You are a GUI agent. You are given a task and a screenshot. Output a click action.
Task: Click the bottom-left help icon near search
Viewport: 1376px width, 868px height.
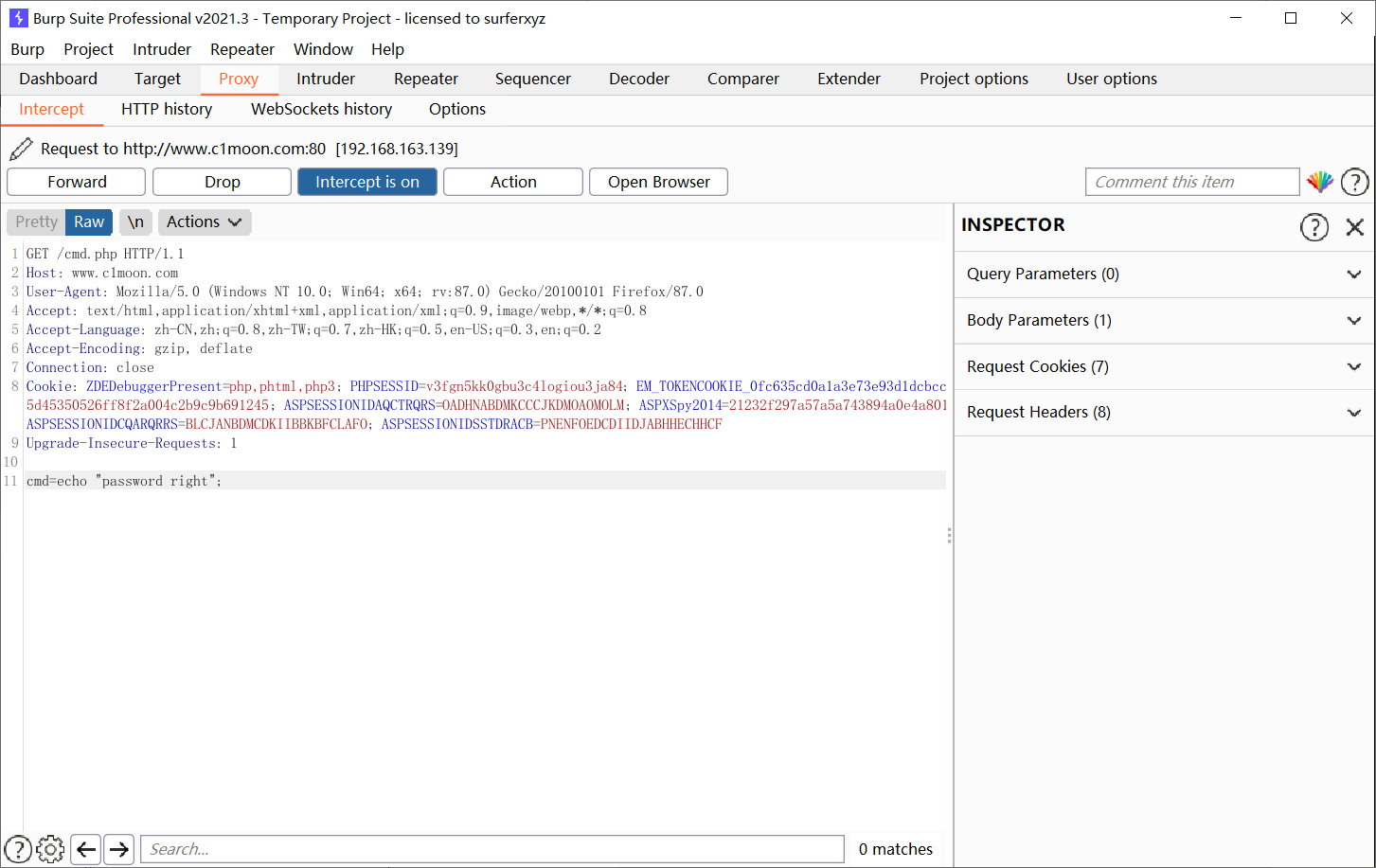[x=18, y=849]
